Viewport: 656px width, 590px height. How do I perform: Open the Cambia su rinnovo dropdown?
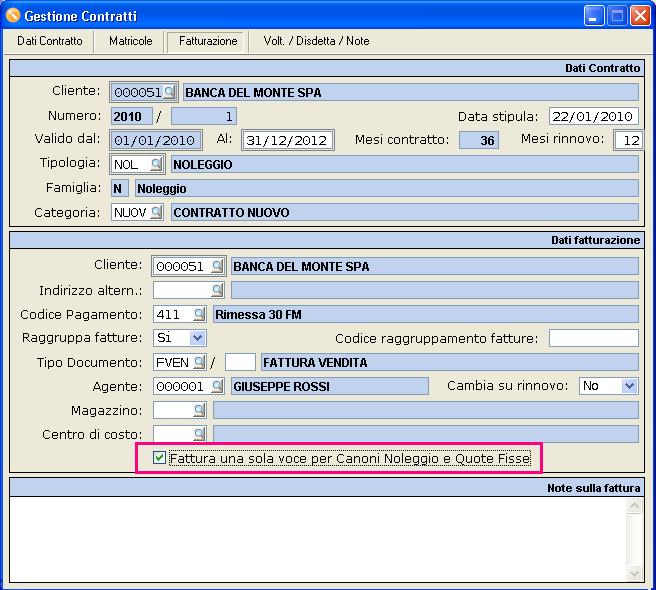[x=628, y=386]
